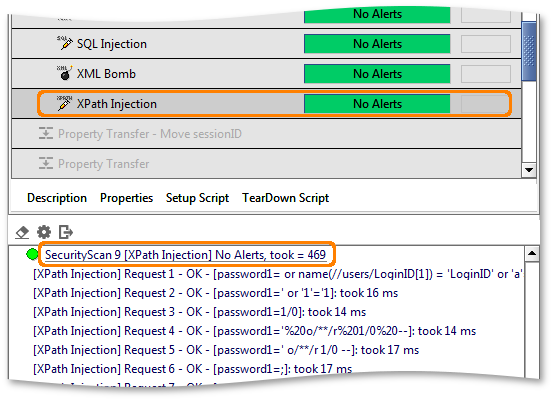The width and height of the screenshot is (553, 401).
Task: Click the XPath Injection syringe icon
Action: tap(65, 103)
